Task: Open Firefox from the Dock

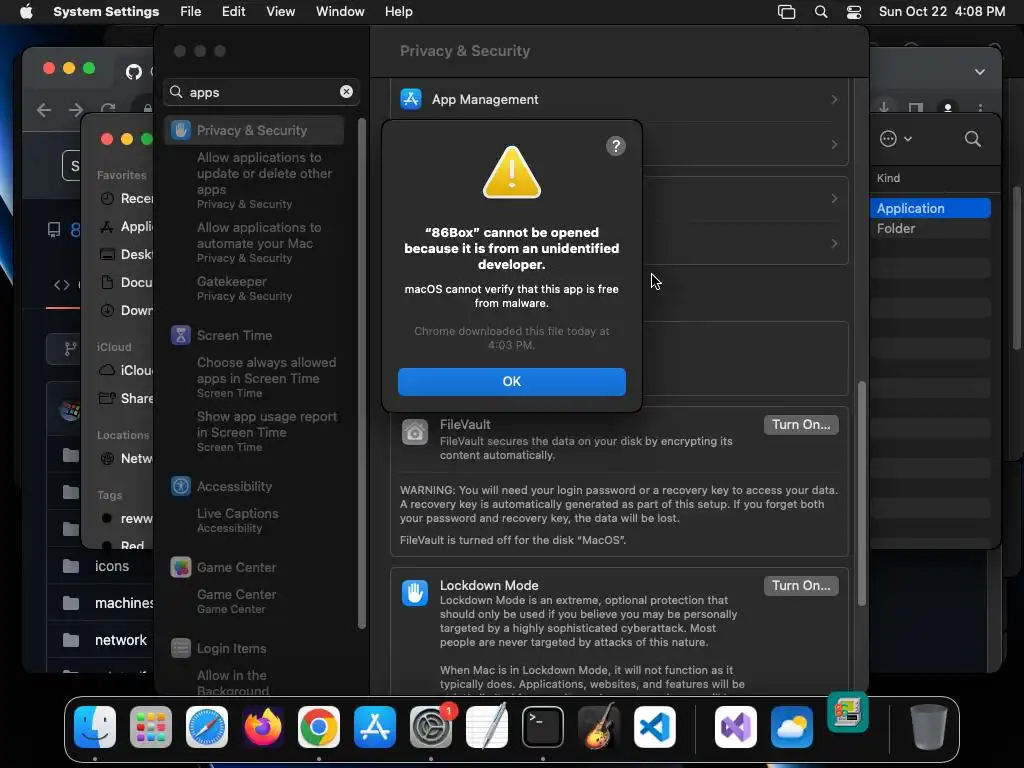Action: [x=263, y=727]
